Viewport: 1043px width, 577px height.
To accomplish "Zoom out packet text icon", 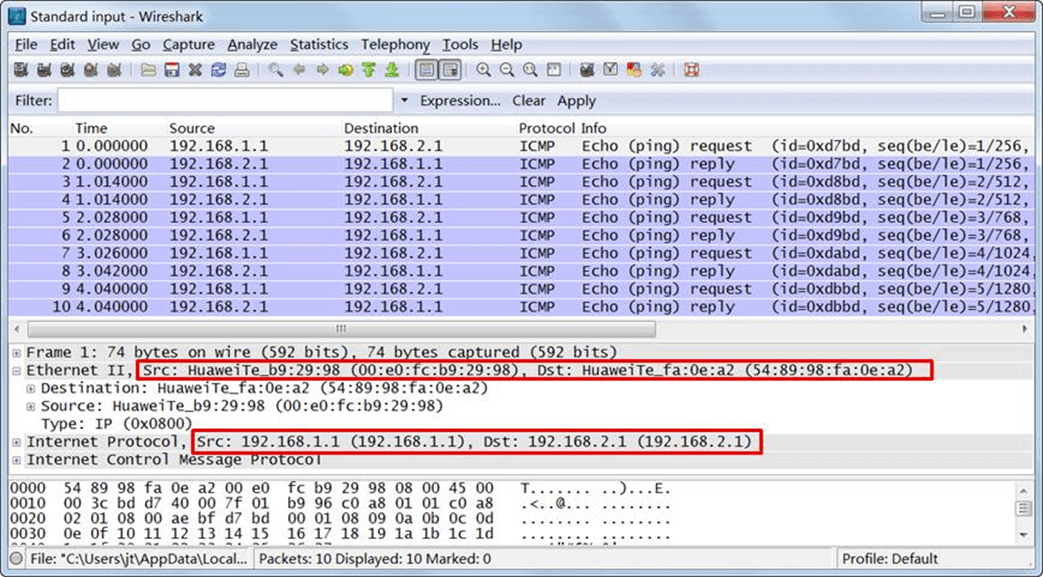I will click(x=507, y=70).
